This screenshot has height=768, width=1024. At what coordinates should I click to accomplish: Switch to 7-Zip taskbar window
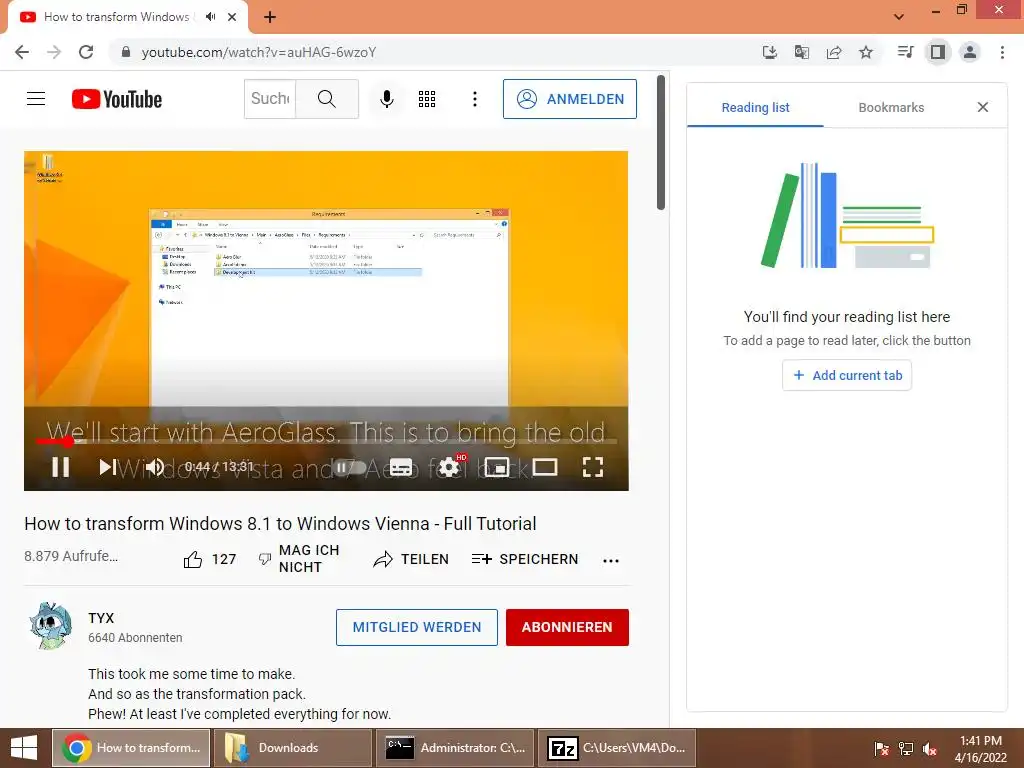[x=616, y=748]
